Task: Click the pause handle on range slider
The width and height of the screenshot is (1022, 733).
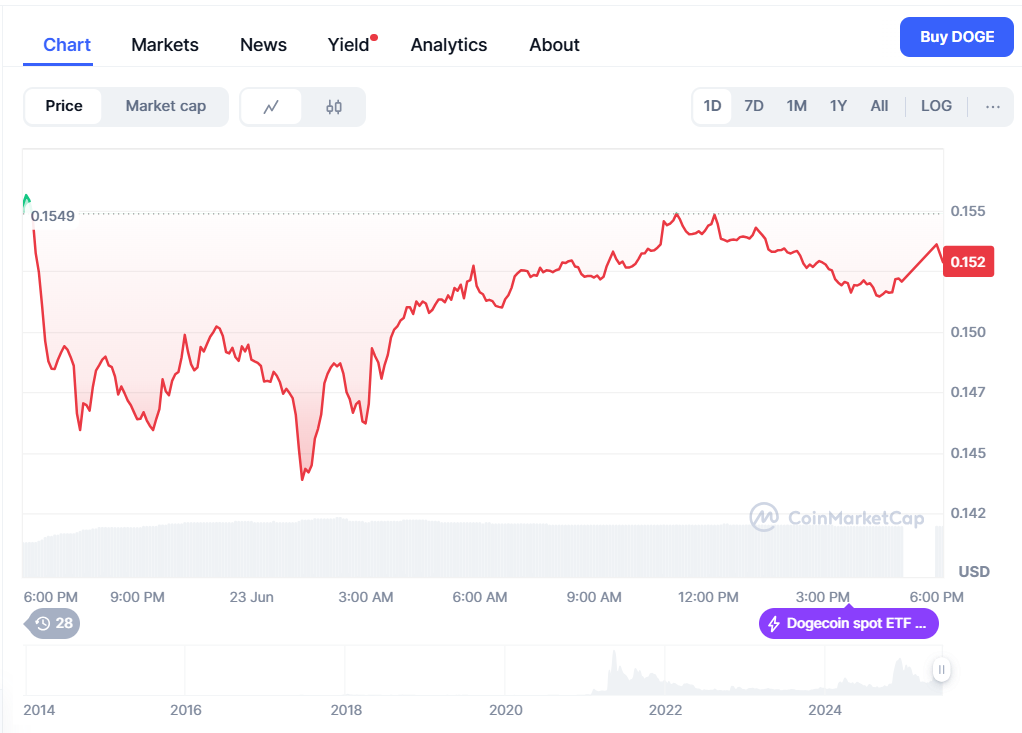Action: pyautogui.click(x=941, y=669)
